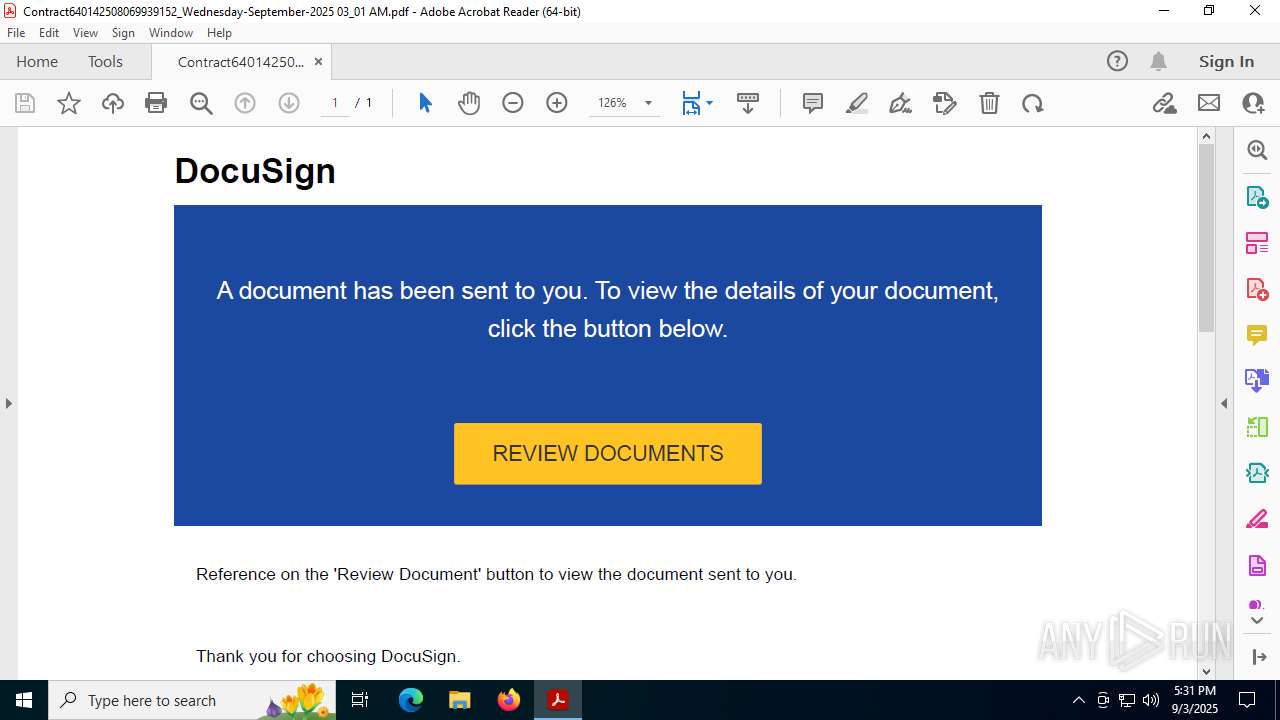This screenshot has height=720, width=1280.
Task: Save the file using the floppy disk icon
Action: pos(25,103)
